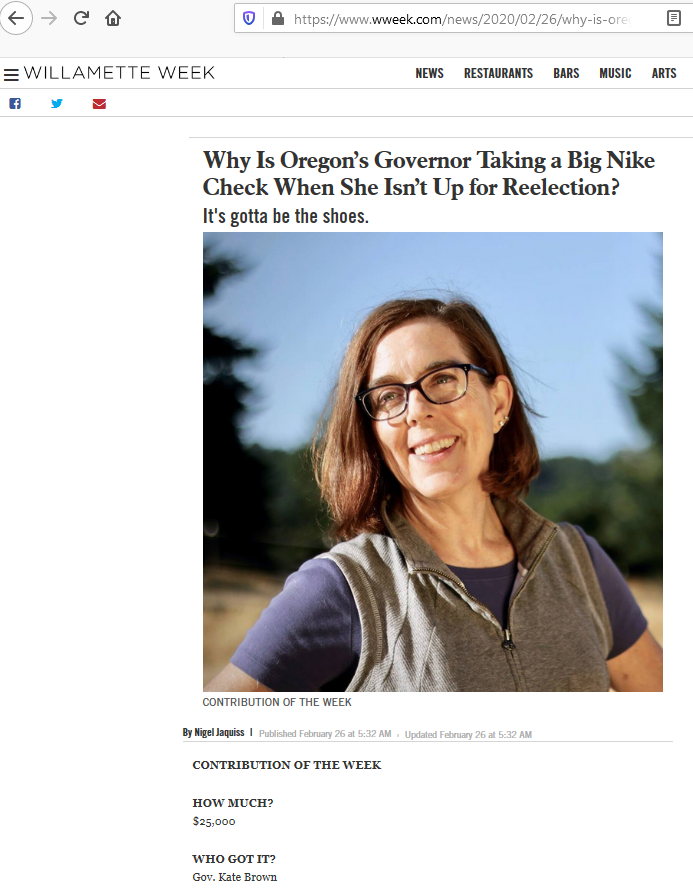
Task: Select the ARTS navigation item
Action: pyautogui.click(x=664, y=73)
